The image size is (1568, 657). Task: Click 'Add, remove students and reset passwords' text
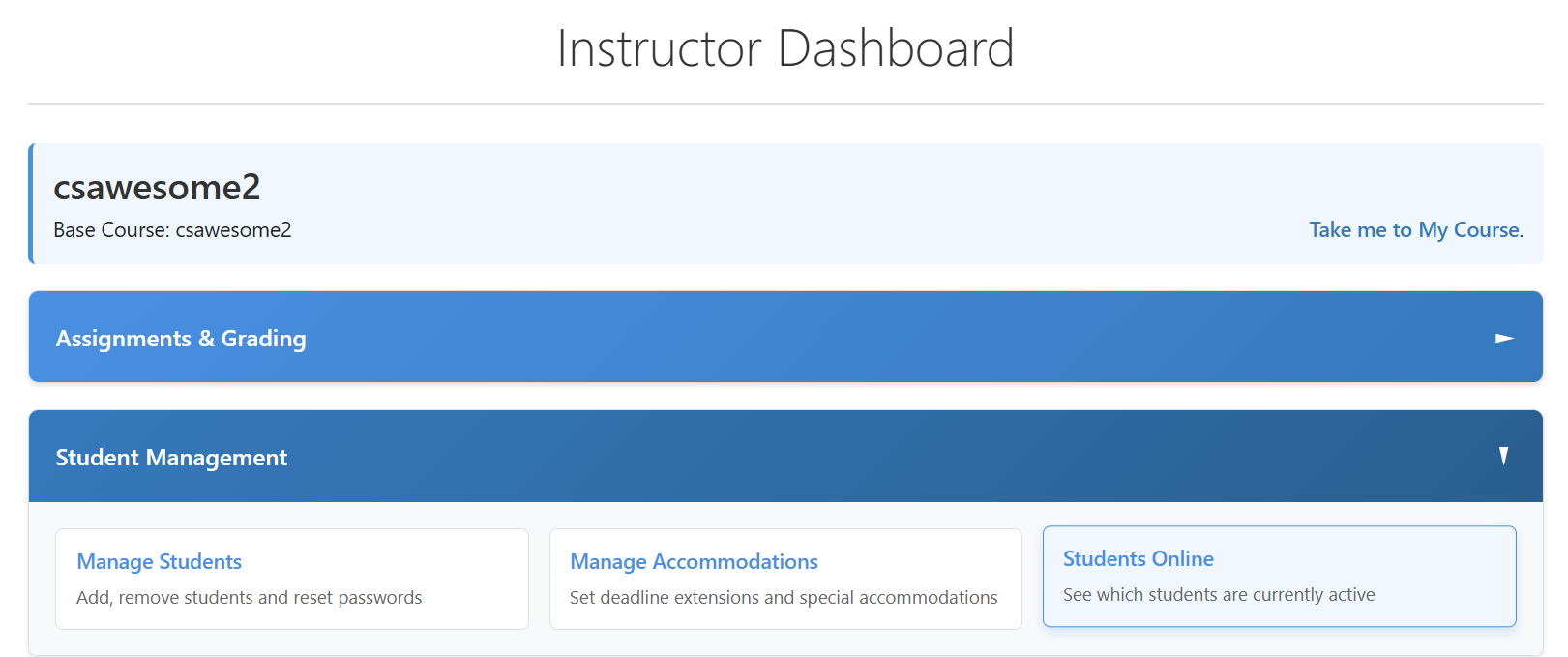pos(250,598)
